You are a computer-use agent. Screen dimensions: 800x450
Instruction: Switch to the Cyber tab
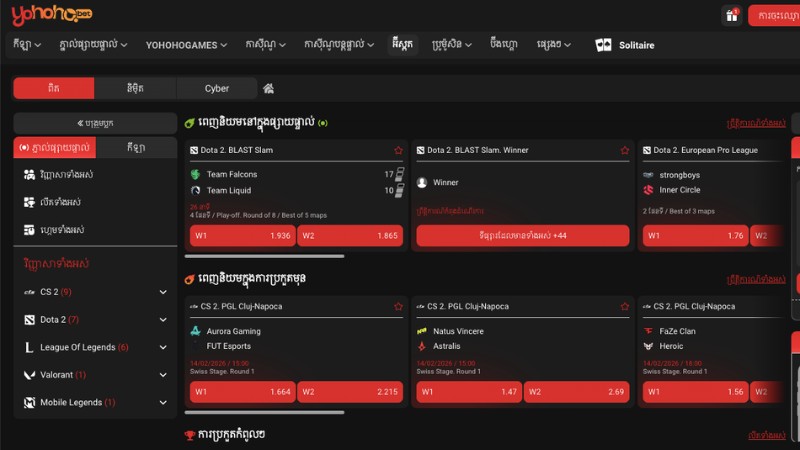(217, 88)
